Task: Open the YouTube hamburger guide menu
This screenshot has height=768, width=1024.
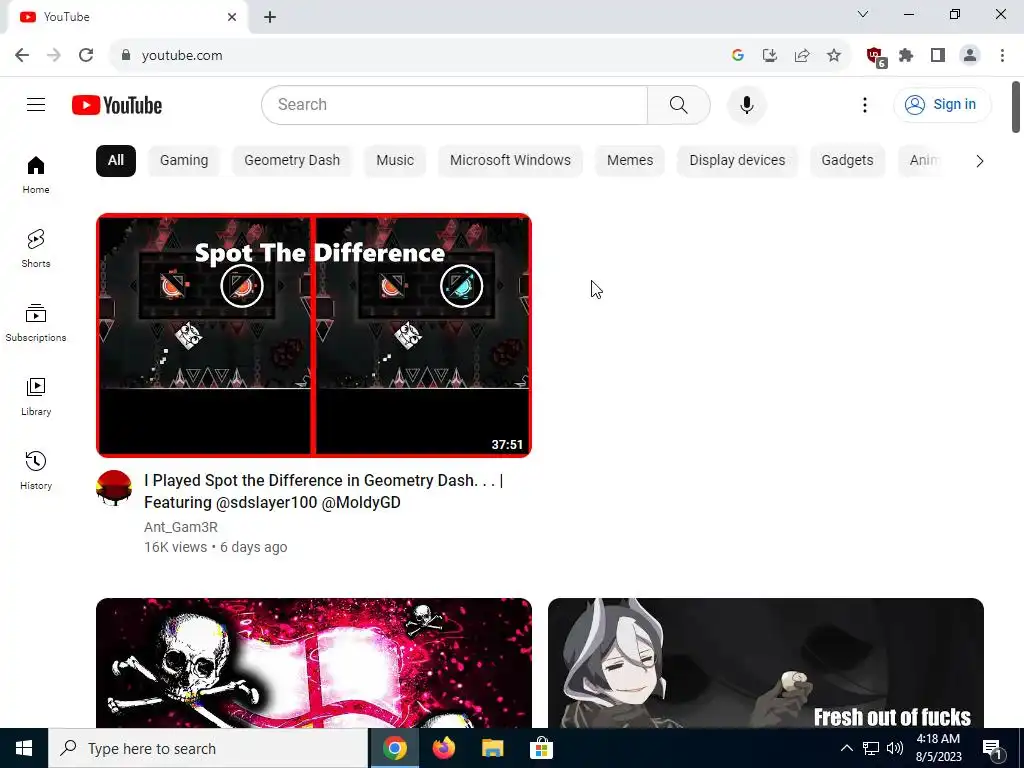Action: click(36, 104)
